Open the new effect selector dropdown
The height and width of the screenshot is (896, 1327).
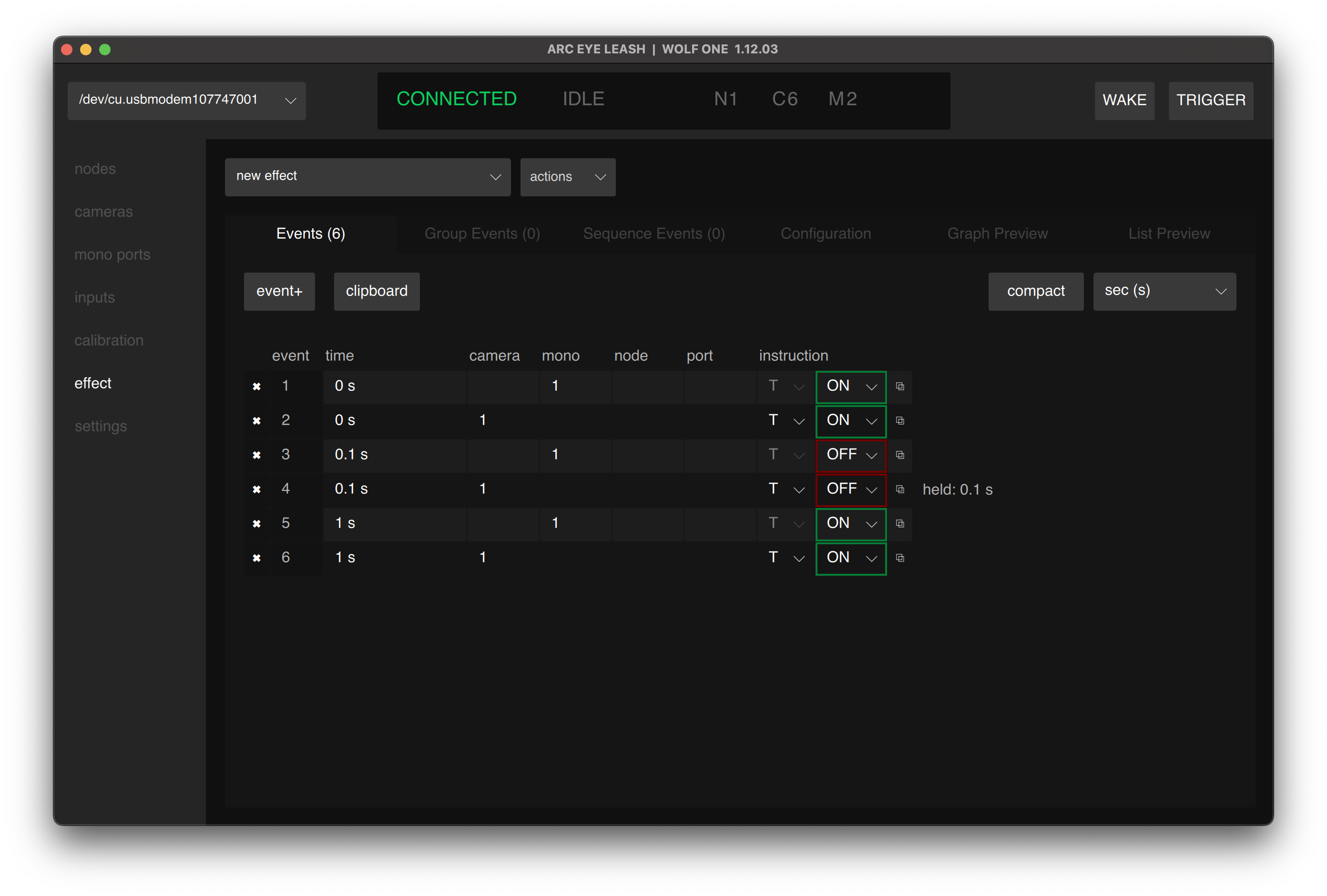click(x=367, y=177)
